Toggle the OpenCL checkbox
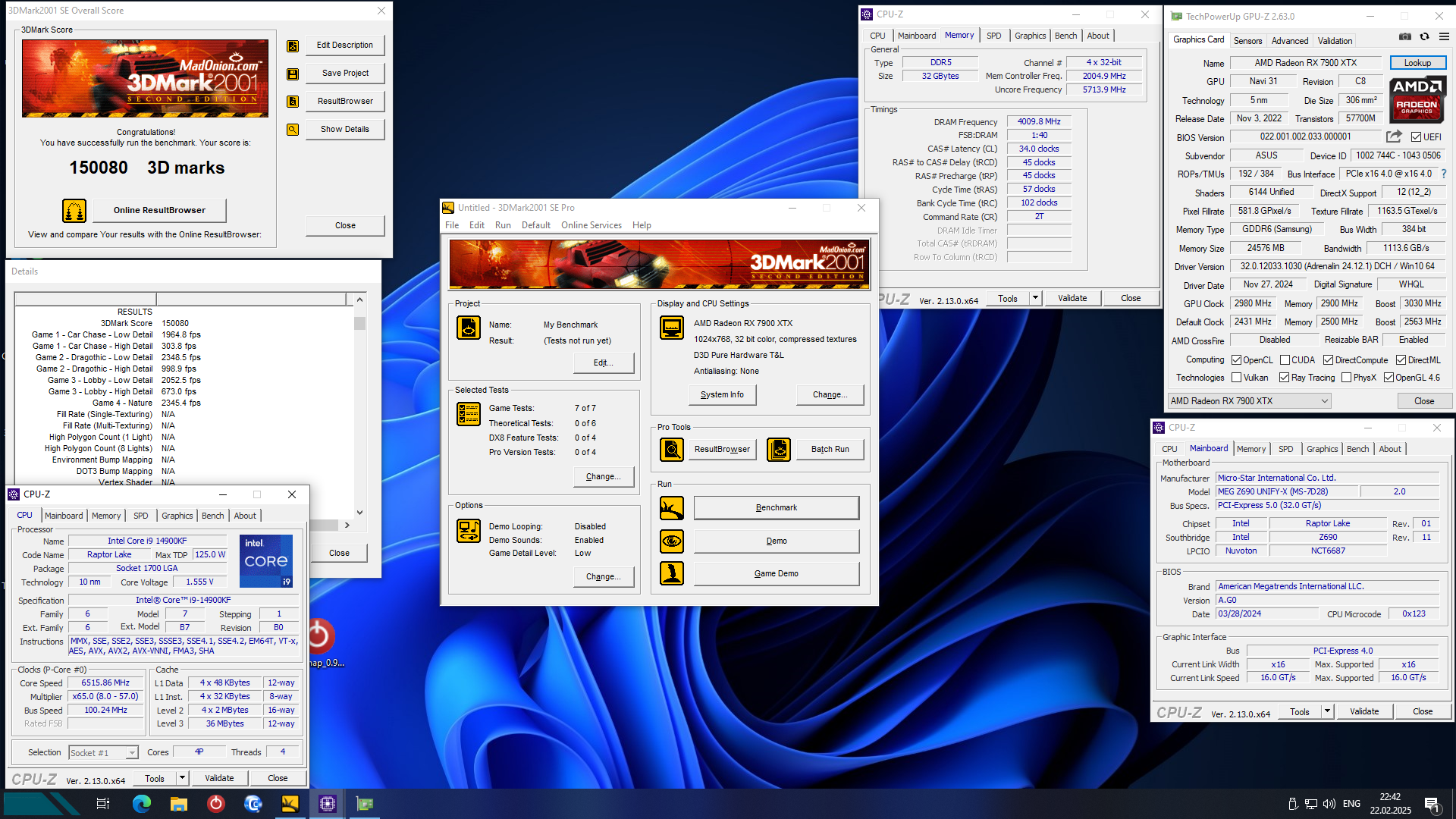The height and width of the screenshot is (819, 1456). pyautogui.click(x=1237, y=360)
